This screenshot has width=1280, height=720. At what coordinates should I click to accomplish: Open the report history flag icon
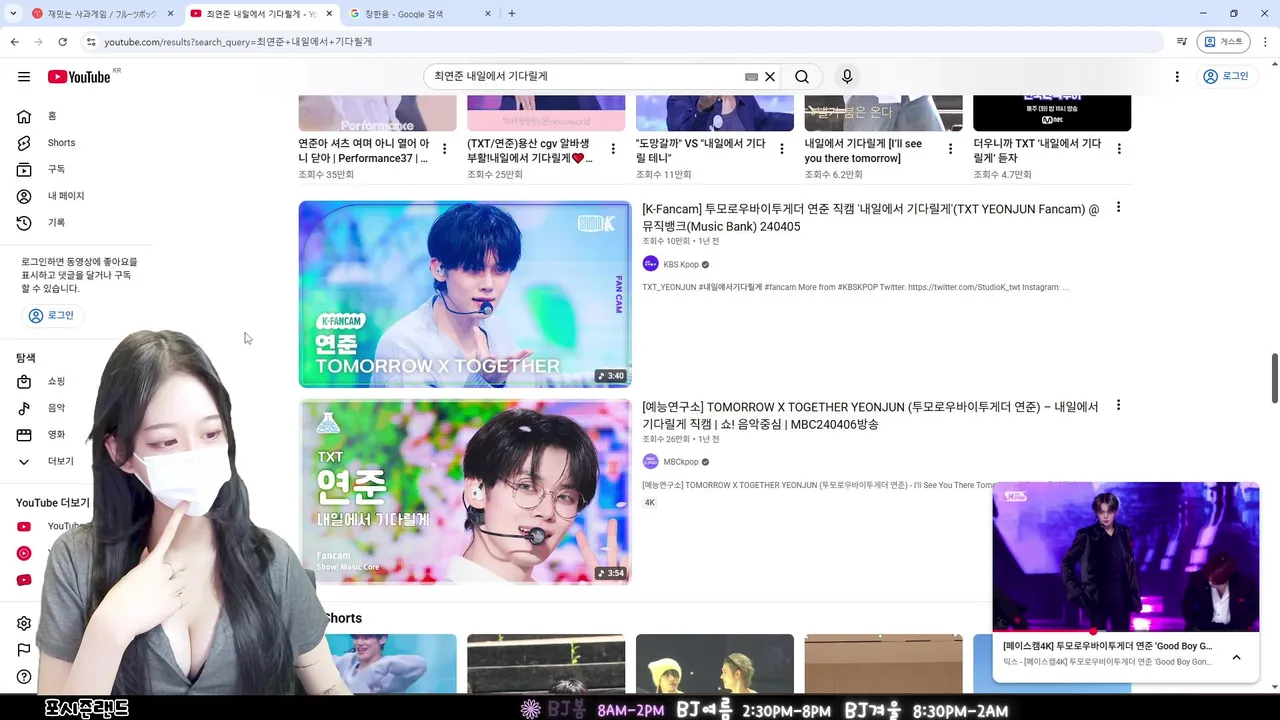click(24, 650)
